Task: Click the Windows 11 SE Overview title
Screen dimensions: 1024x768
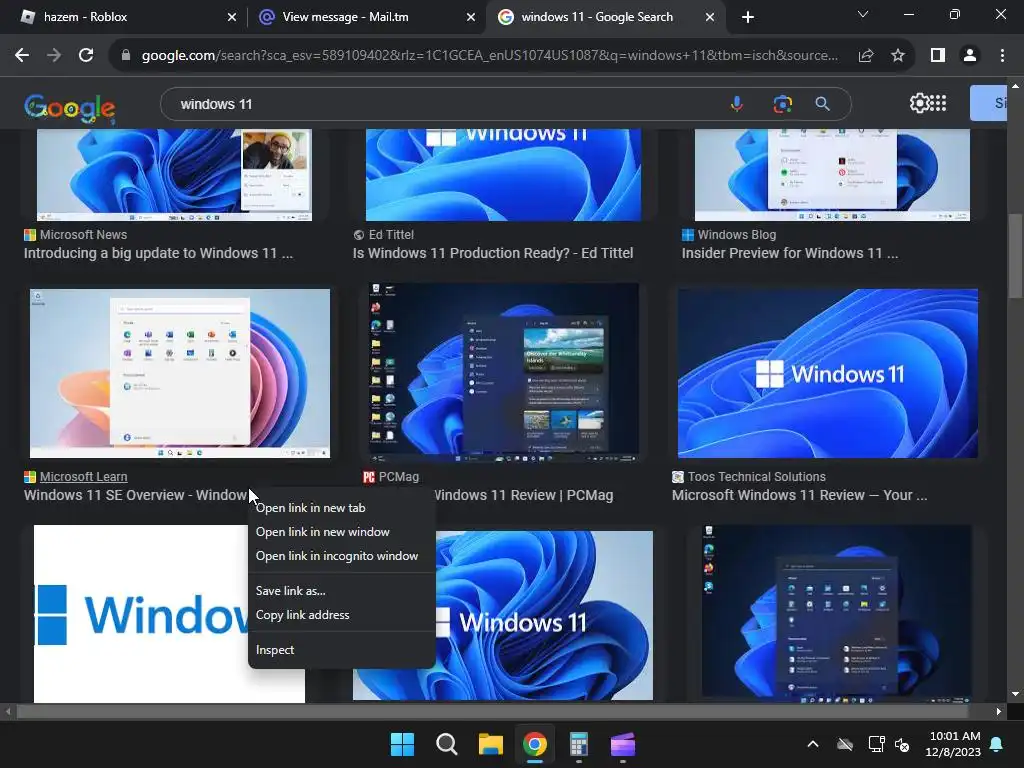Action: pos(136,496)
